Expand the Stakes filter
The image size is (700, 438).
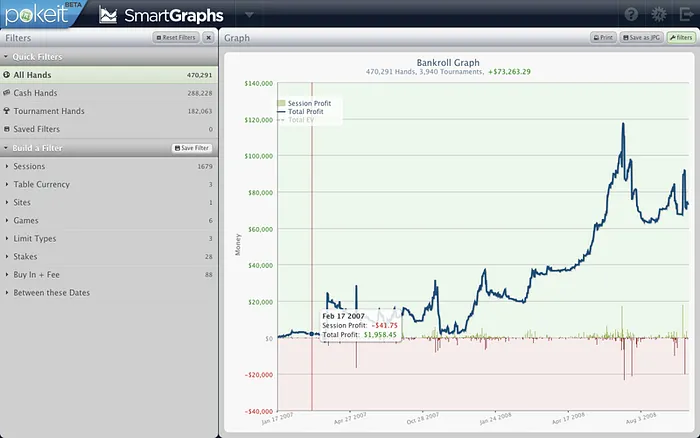tap(109, 257)
